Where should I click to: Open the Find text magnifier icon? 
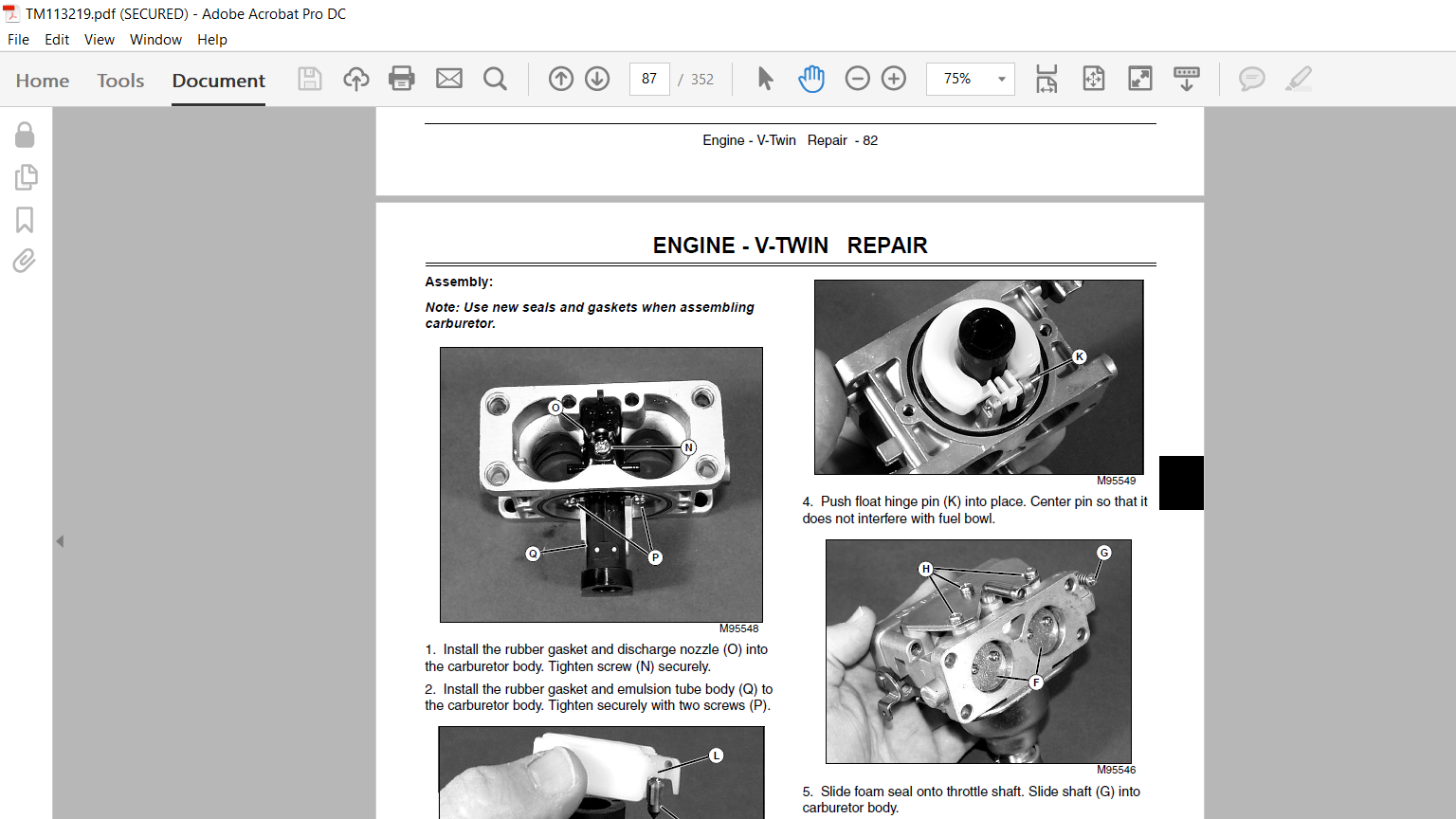[495, 79]
